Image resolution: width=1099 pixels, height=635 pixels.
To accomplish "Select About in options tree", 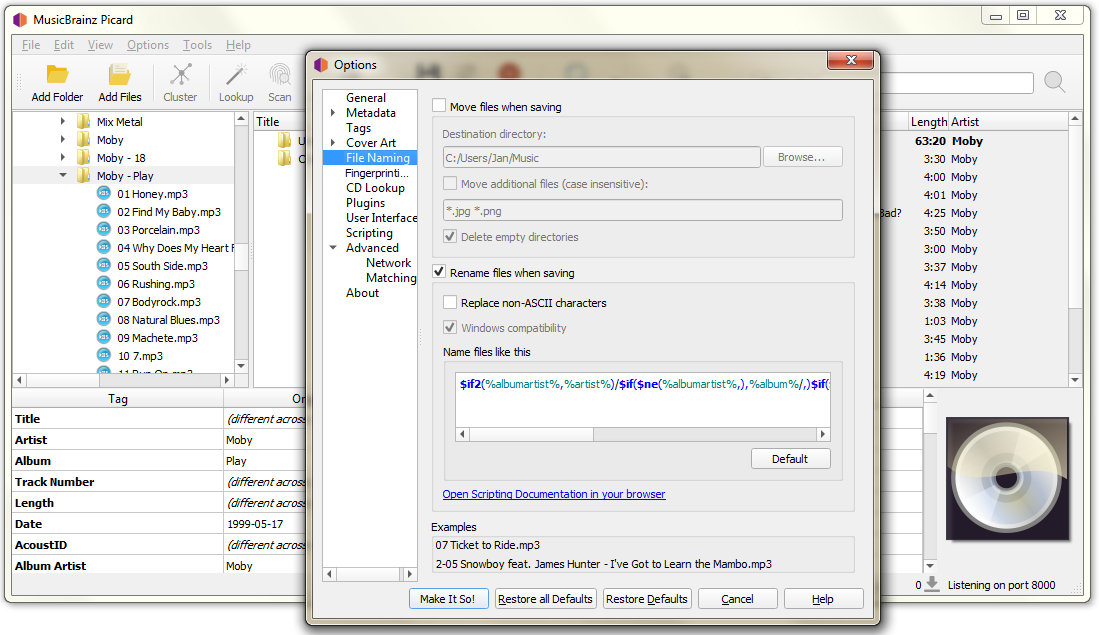I will (362, 293).
